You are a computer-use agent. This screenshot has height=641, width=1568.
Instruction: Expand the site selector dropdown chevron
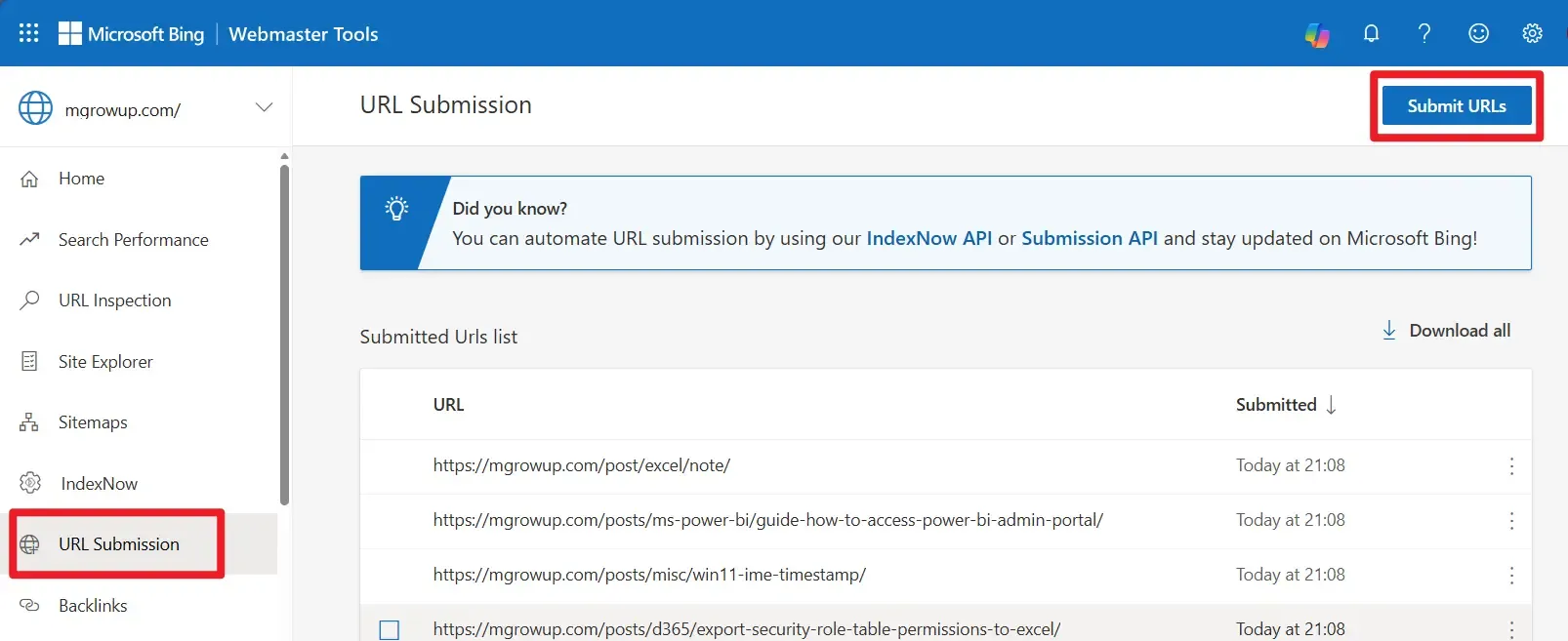(x=264, y=107)
